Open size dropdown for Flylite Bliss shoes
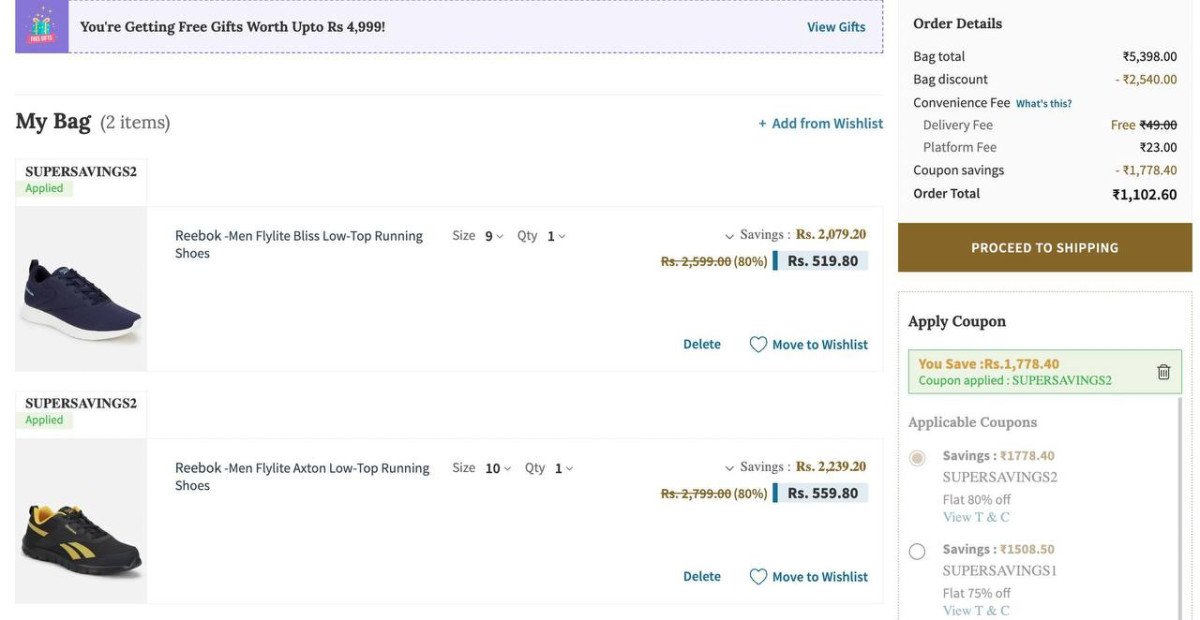This screenshot has height=620, width=1200. 494,236
